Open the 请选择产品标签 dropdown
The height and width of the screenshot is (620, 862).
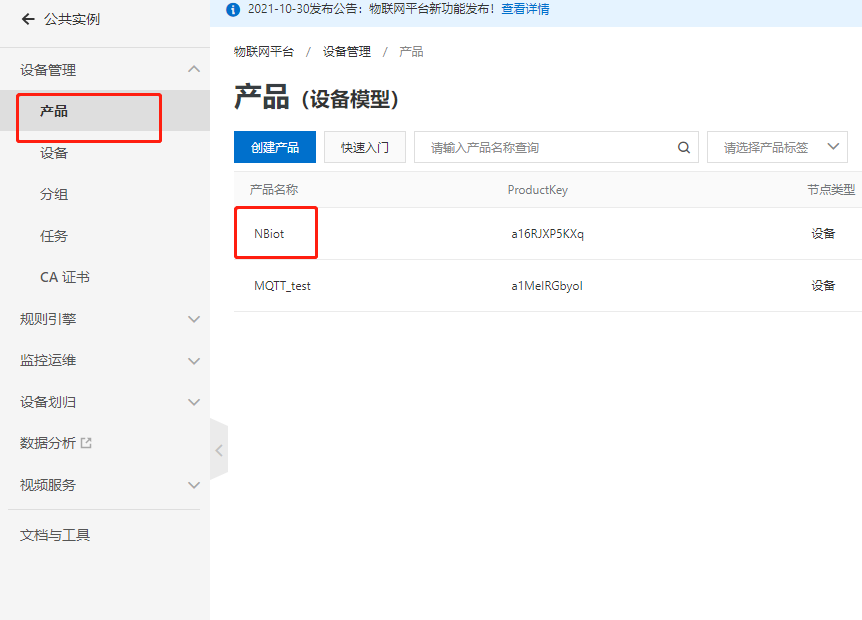click(x=777, y=146)
